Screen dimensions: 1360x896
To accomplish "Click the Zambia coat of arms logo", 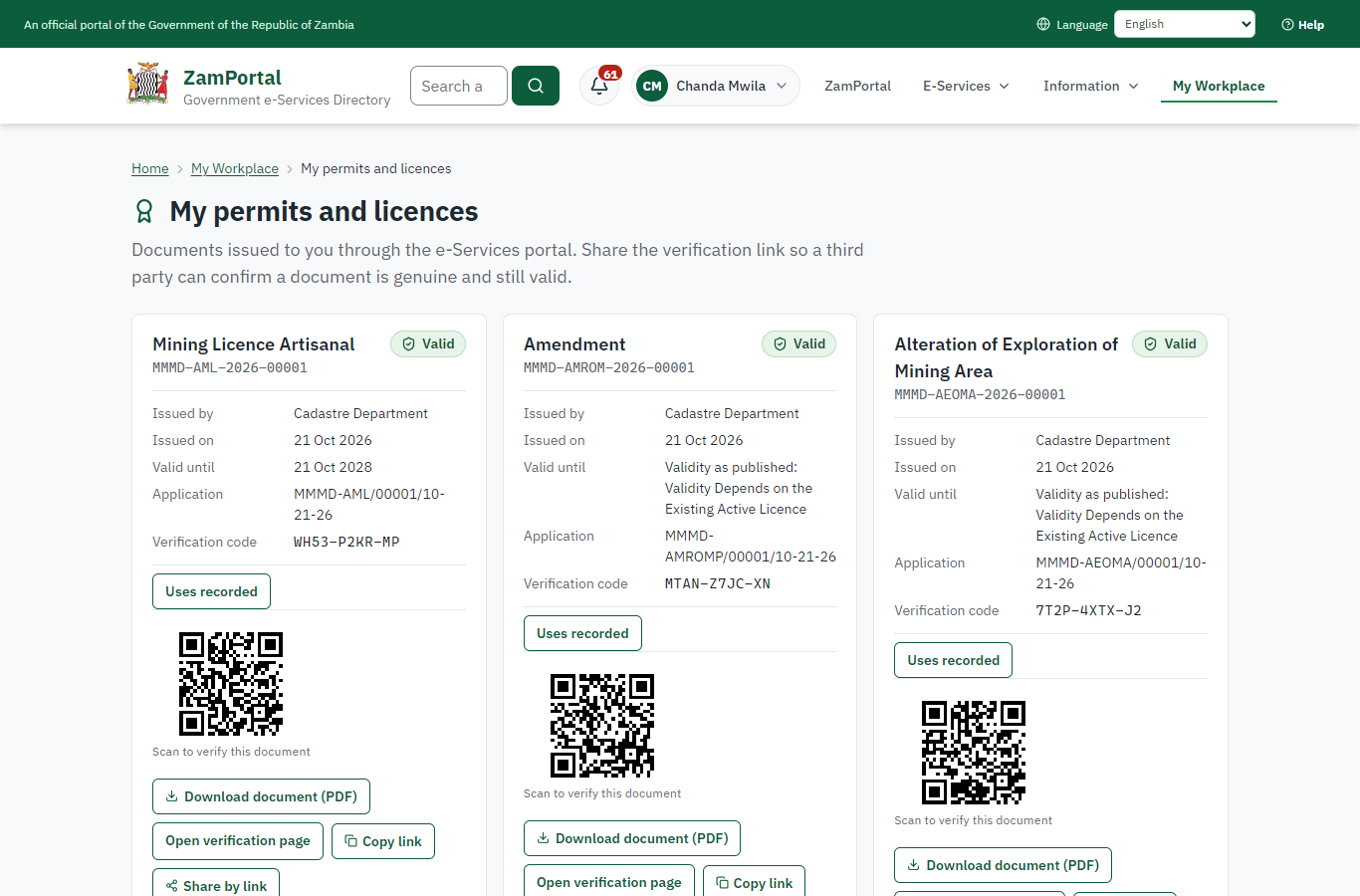I will pyautogui.click(x=148, y=85).
